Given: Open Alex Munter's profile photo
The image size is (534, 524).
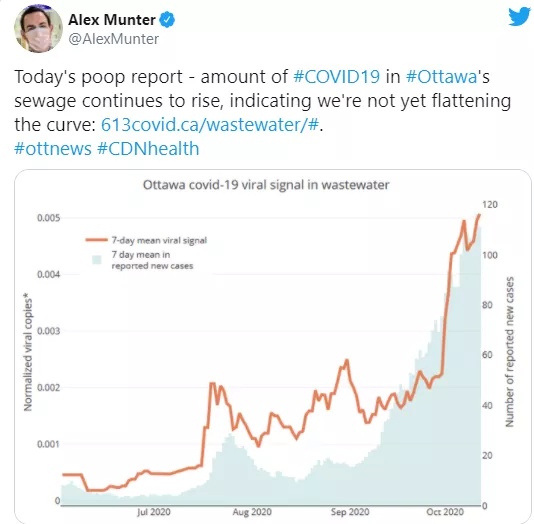Looking at the screenshot, I should pos(38,29).
